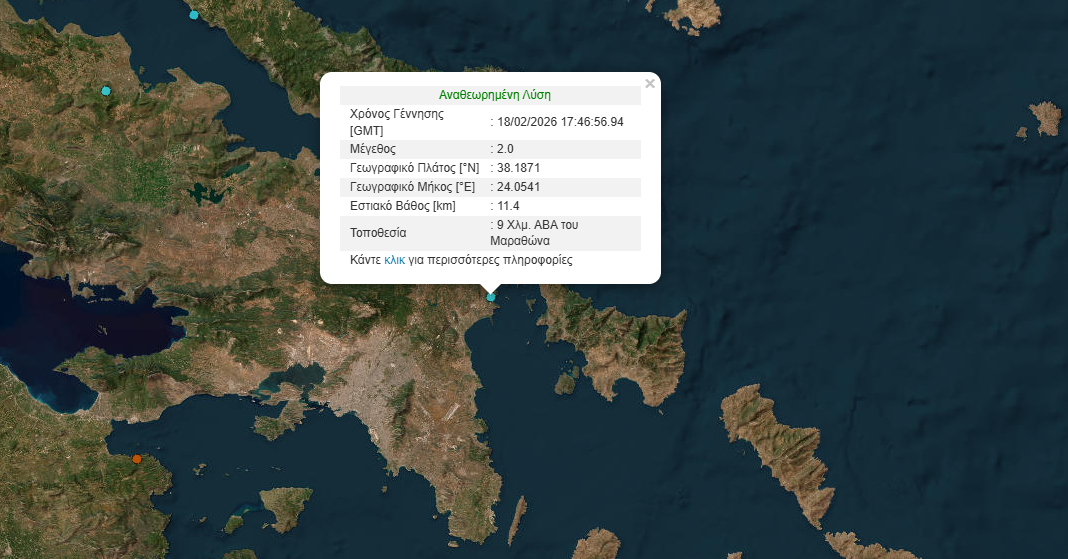Open the cyan marker in the upper-left inland area
The width and height of the screenshot is (1068, 559).
pyautogui.click(x=106, y=91)
